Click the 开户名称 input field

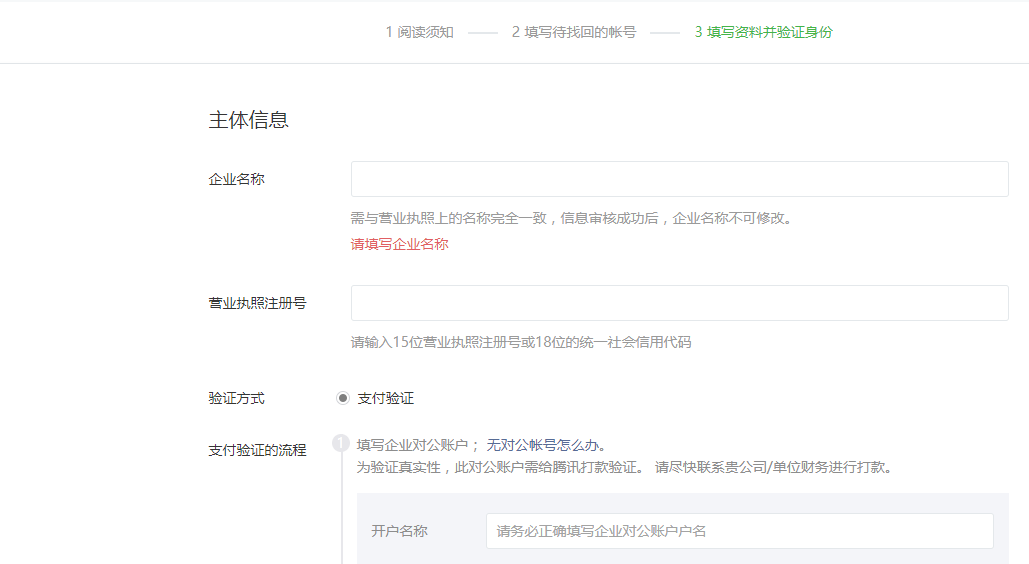(740, 531)
